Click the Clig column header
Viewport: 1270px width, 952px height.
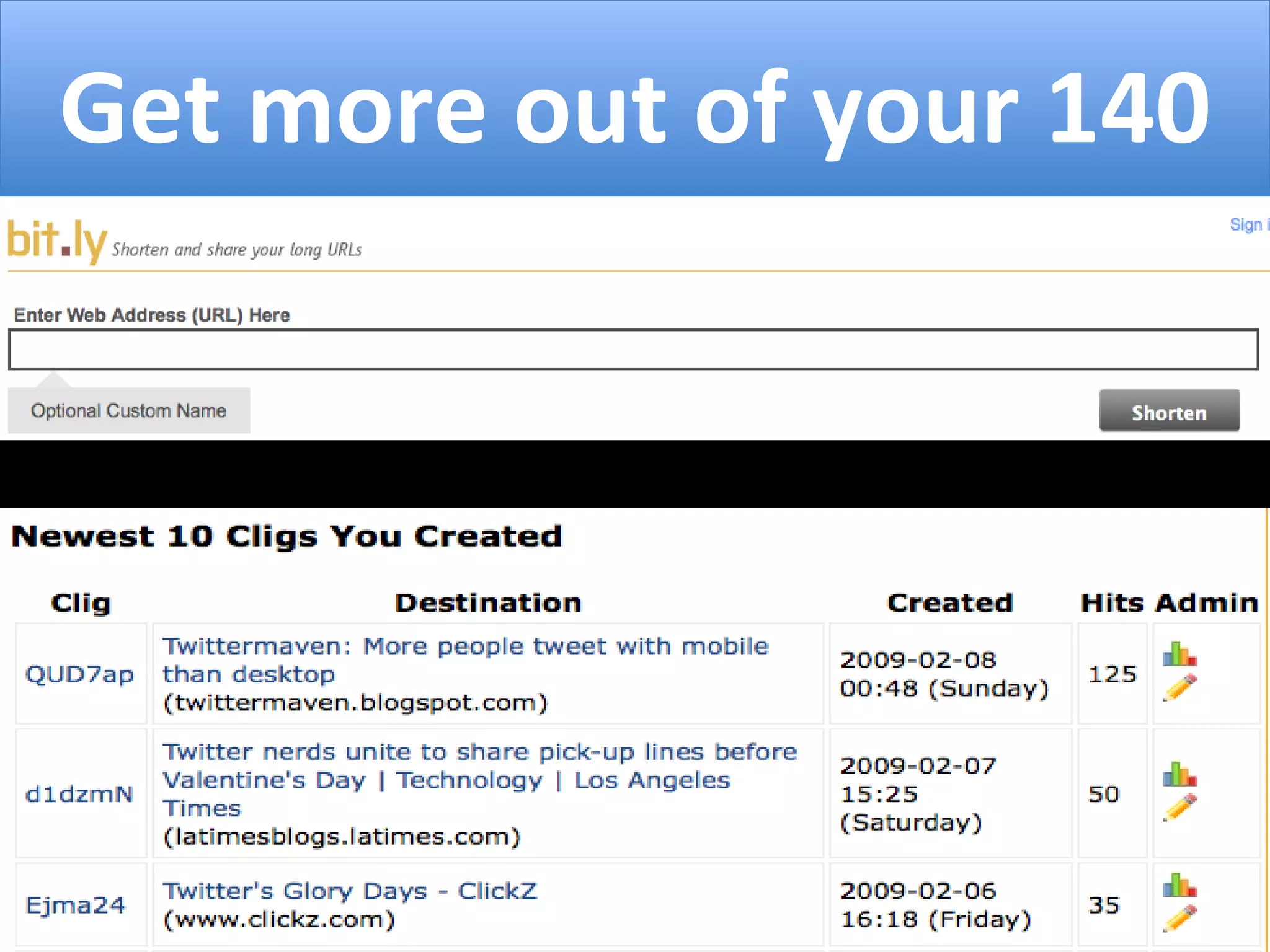coord(81,602)
